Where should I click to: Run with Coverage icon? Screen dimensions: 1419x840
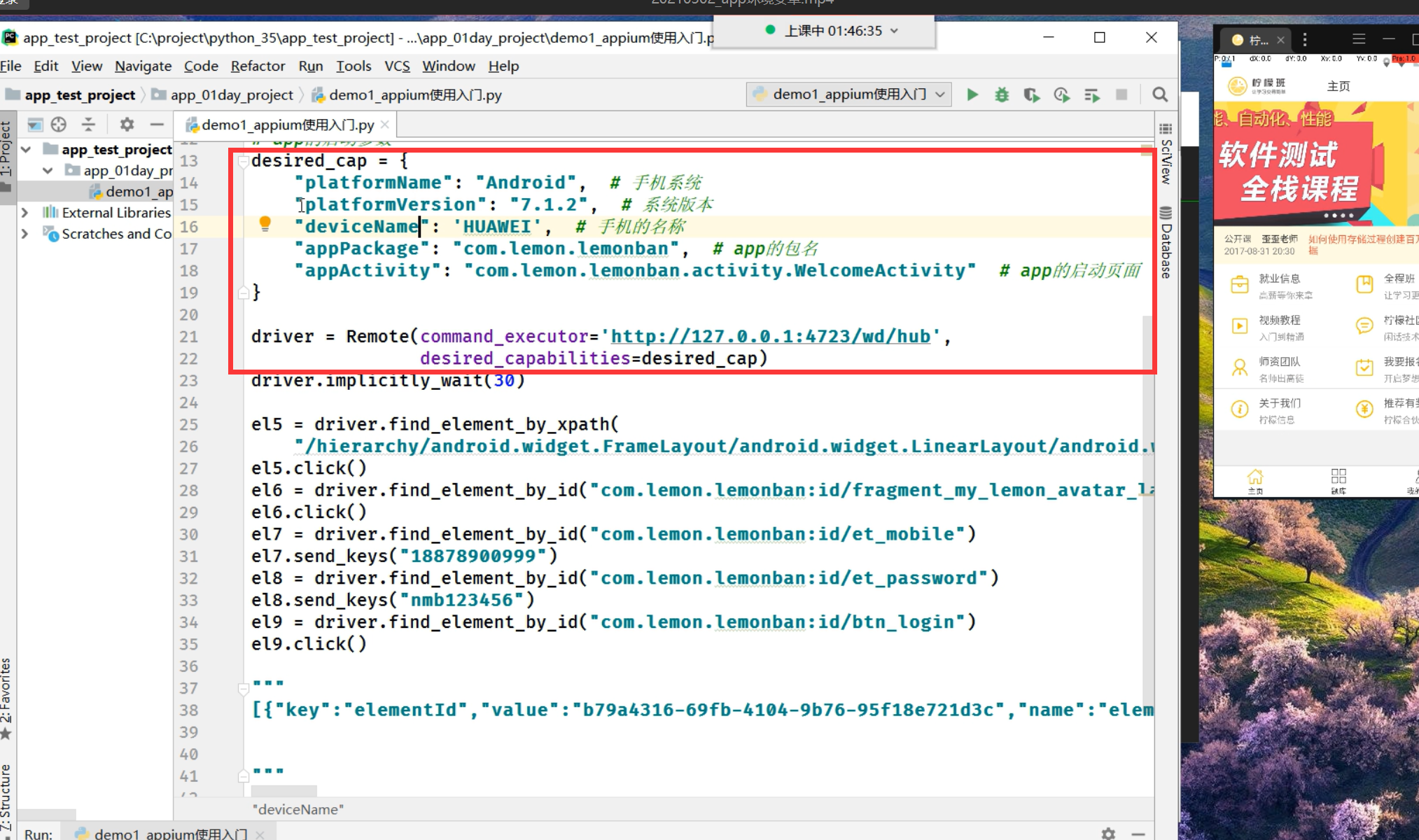click(1031, 94)
